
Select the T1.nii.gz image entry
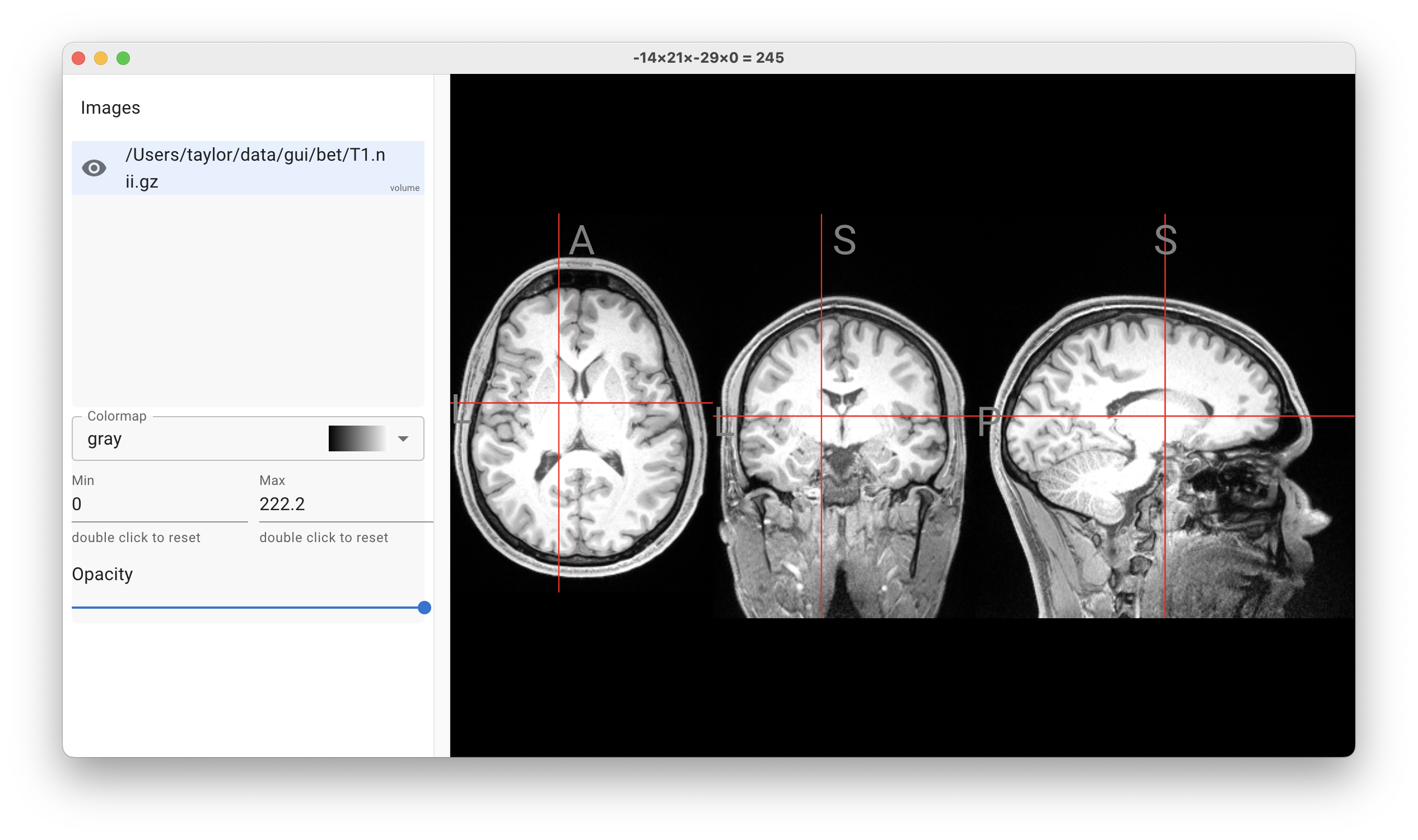tap(255, 168)
